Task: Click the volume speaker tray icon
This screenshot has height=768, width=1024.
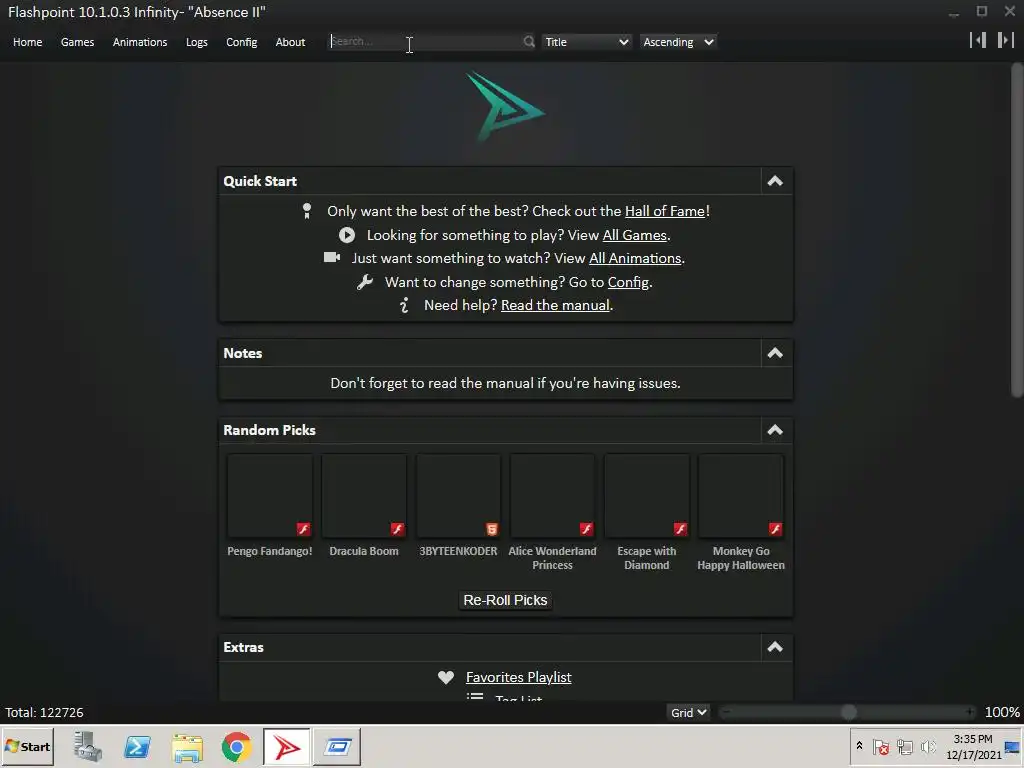Action: pos(928,746)
